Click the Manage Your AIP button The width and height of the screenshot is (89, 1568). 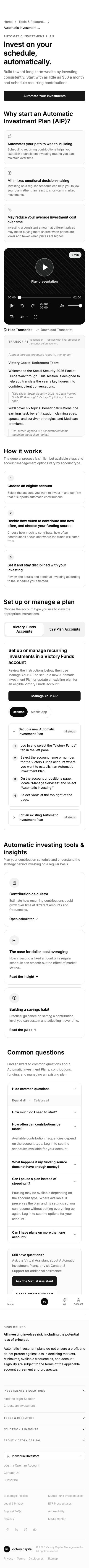click(x=44, y=696)
